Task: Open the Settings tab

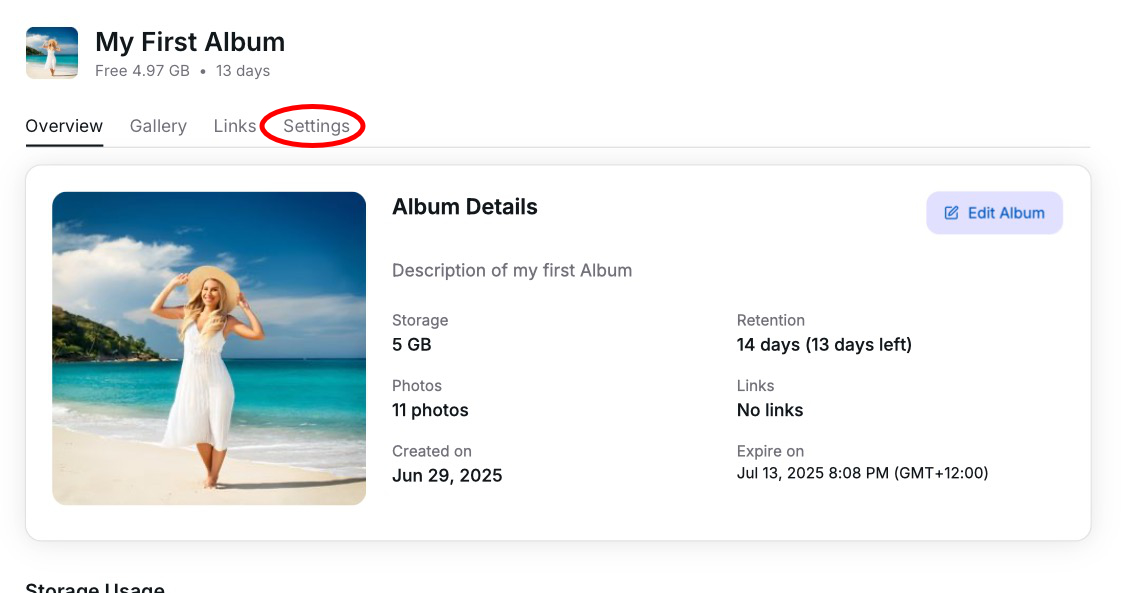Action: [x=316, y=126]
